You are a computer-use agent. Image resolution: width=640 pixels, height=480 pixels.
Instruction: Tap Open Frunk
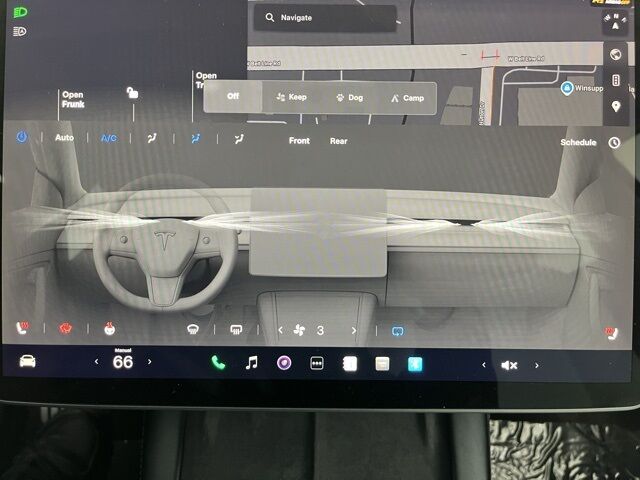(73, 99)
